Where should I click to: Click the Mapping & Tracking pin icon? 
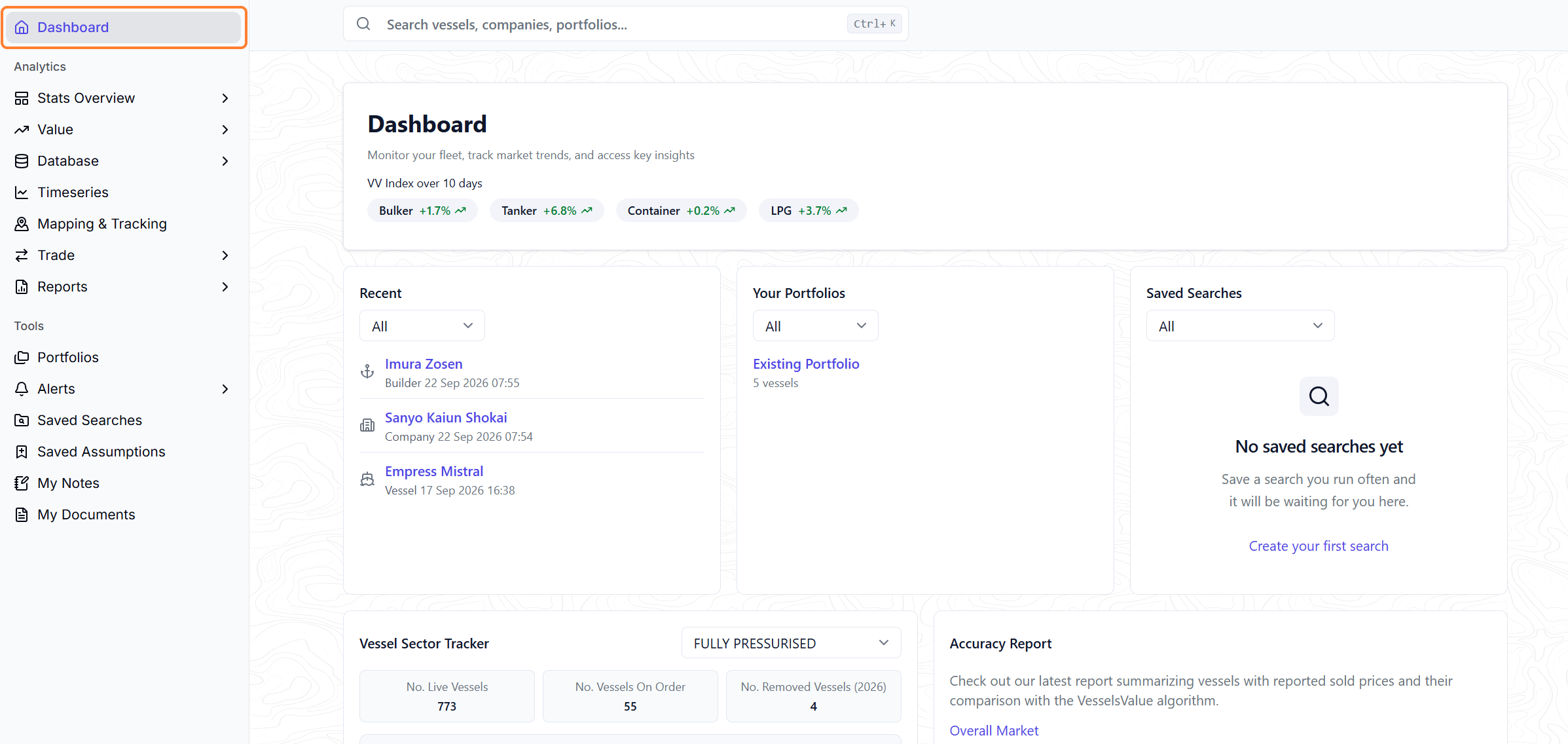[22, 224]
